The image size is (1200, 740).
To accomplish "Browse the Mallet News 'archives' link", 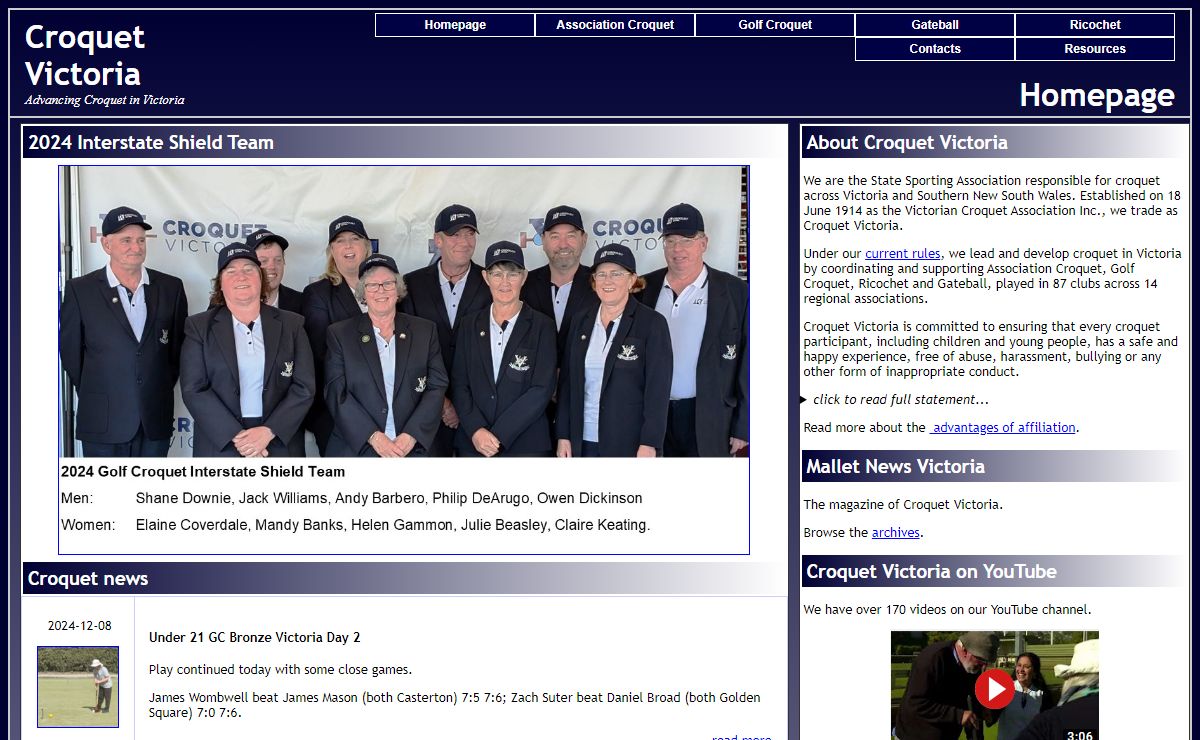I will tap(895, 533).
